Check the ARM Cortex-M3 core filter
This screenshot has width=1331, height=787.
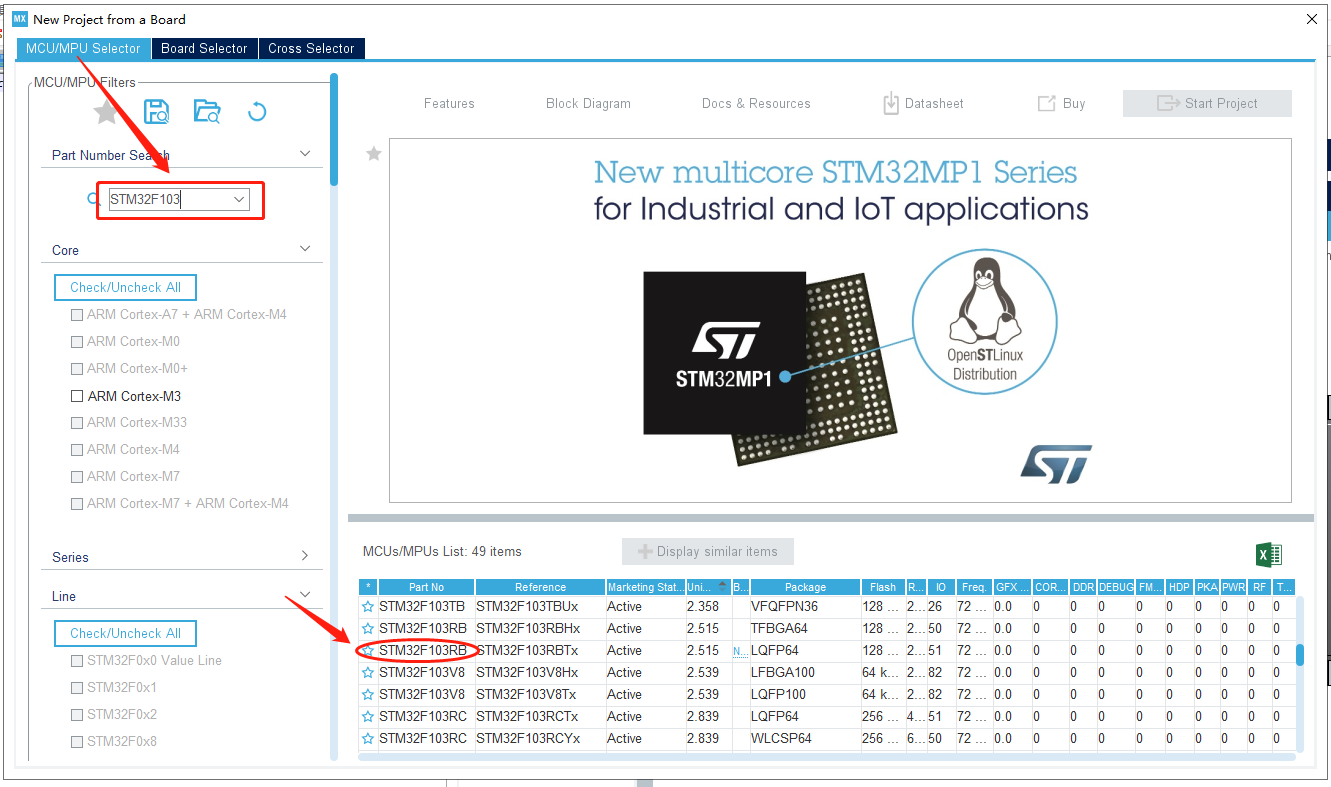pos(77,395)
